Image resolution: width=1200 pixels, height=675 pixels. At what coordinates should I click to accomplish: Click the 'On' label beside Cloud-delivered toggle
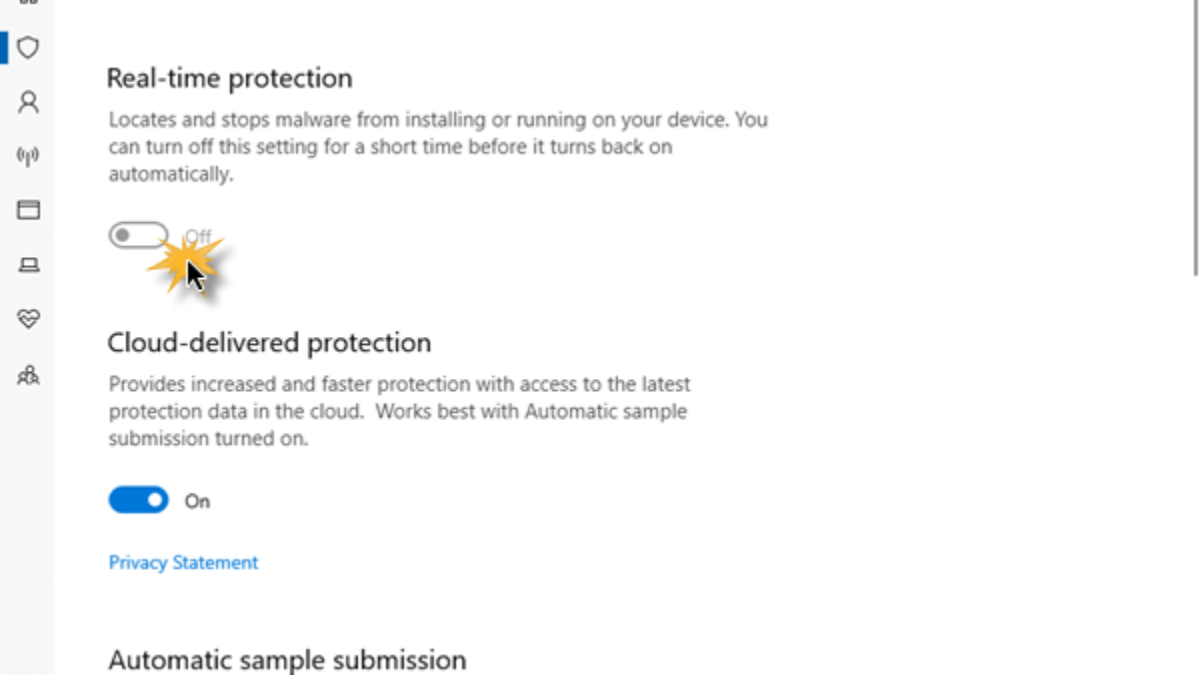[197, 501]
